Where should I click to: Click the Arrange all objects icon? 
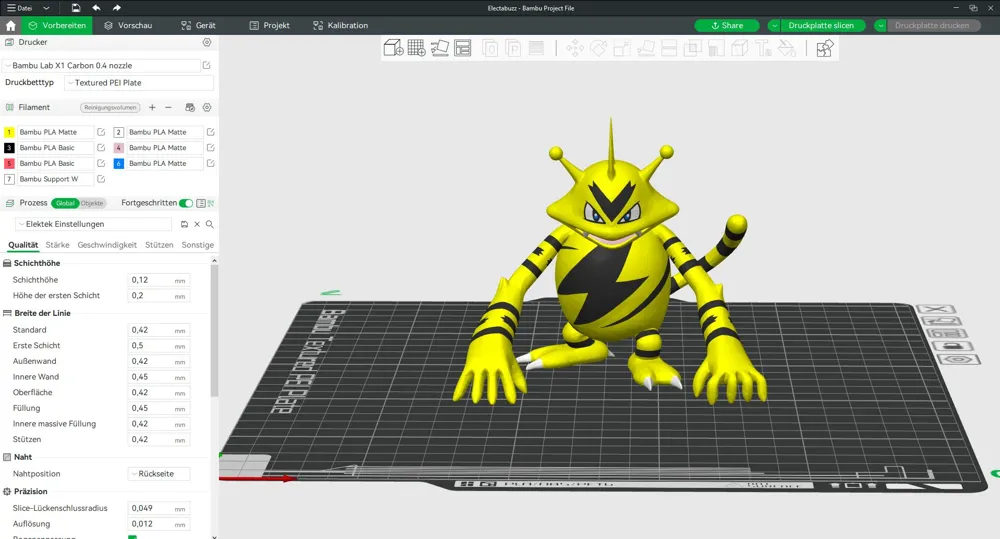point(462,48)
